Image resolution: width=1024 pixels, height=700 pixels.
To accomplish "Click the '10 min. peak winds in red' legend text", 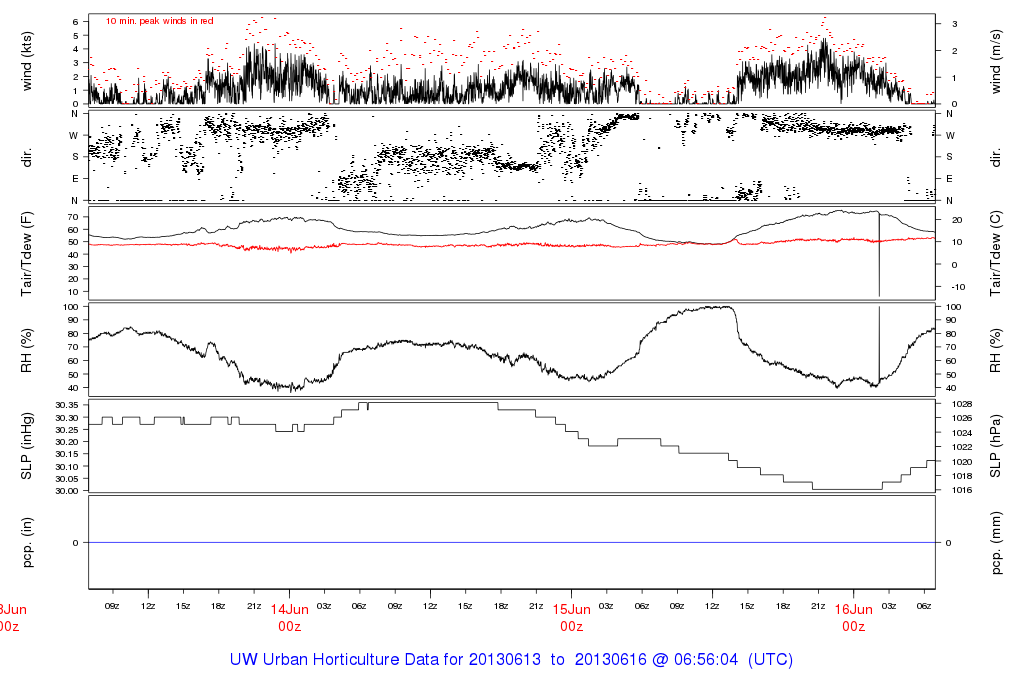I will 159,21.
